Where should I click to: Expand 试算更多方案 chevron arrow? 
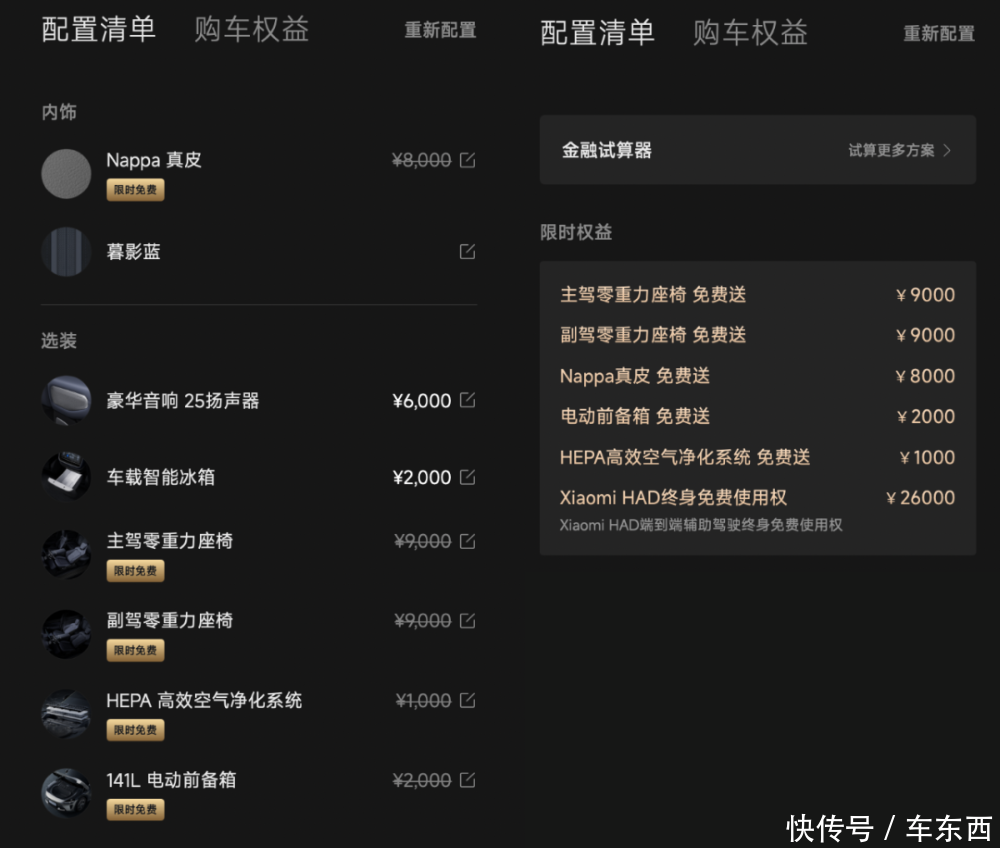point(947,151)
